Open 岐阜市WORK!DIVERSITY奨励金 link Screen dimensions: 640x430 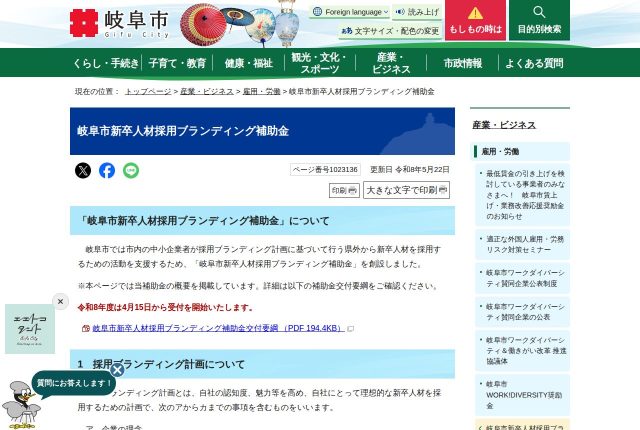[x=523, y=395]
